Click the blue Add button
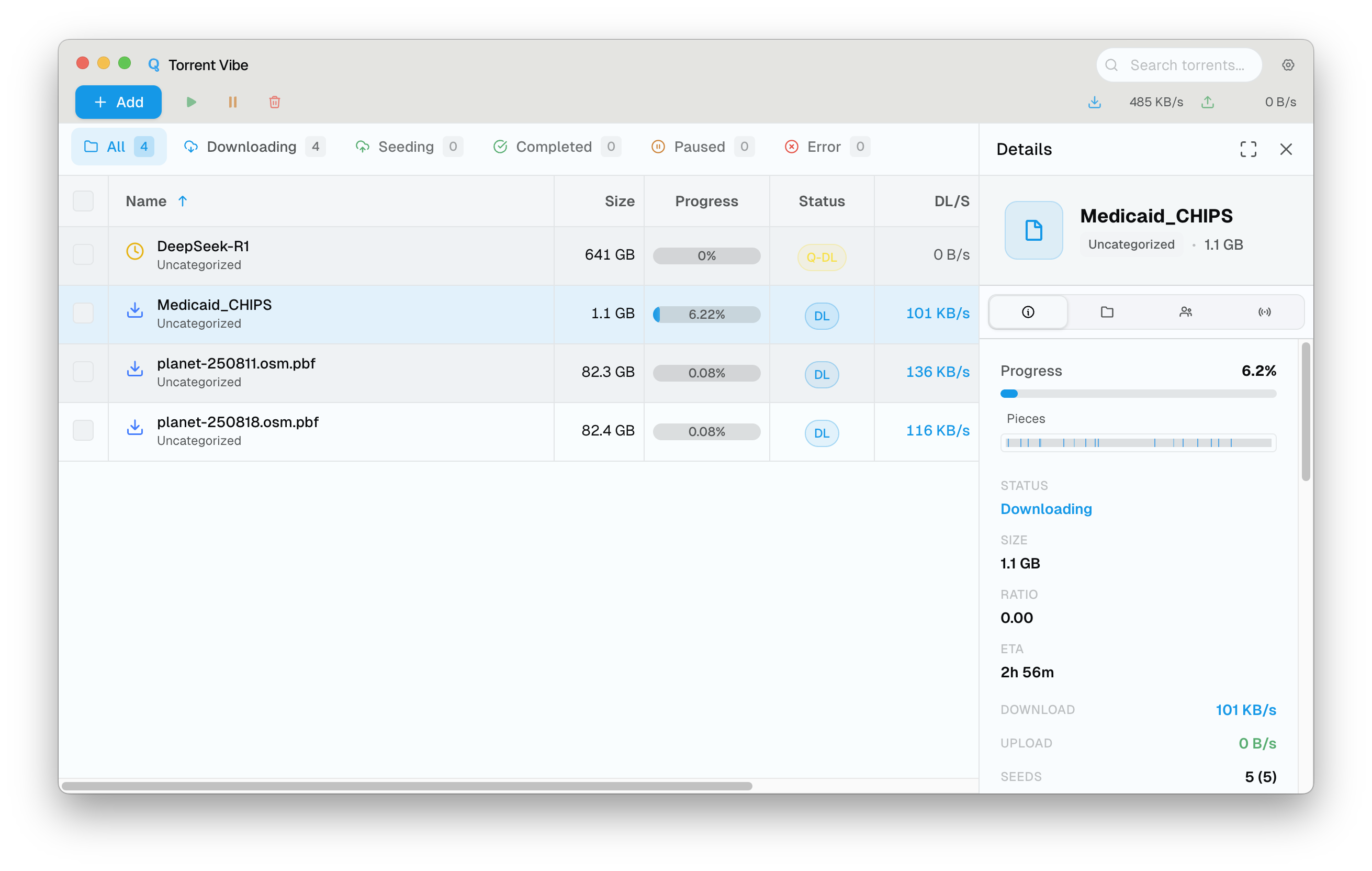 [x=118, y=102]
